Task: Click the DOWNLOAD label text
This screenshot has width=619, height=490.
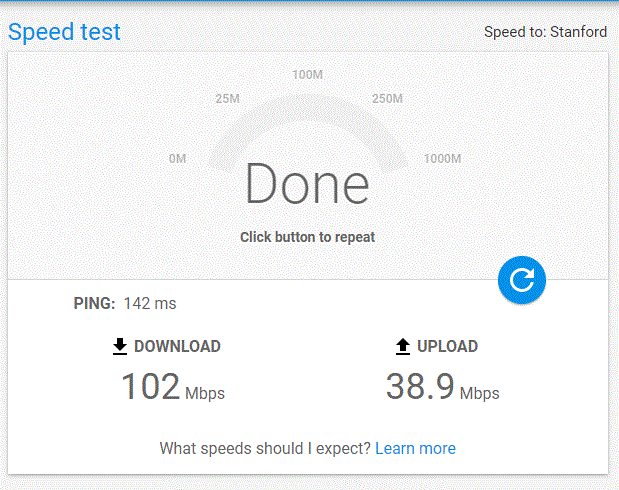Action: coord(177,346)
